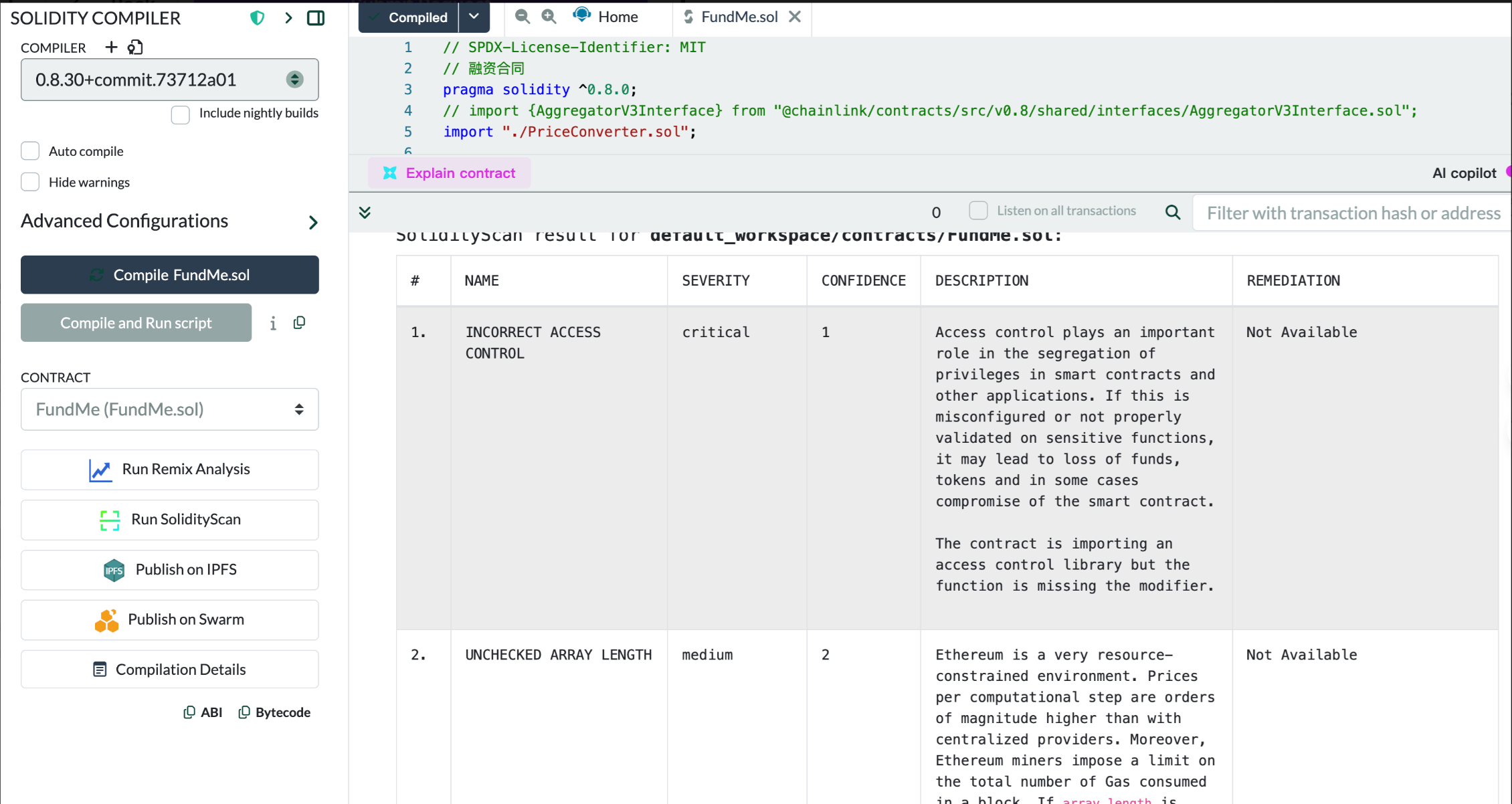Viewport: 1512px width, 804px height.
Task: Click Publish on IPFS
Action: [169, 570]
